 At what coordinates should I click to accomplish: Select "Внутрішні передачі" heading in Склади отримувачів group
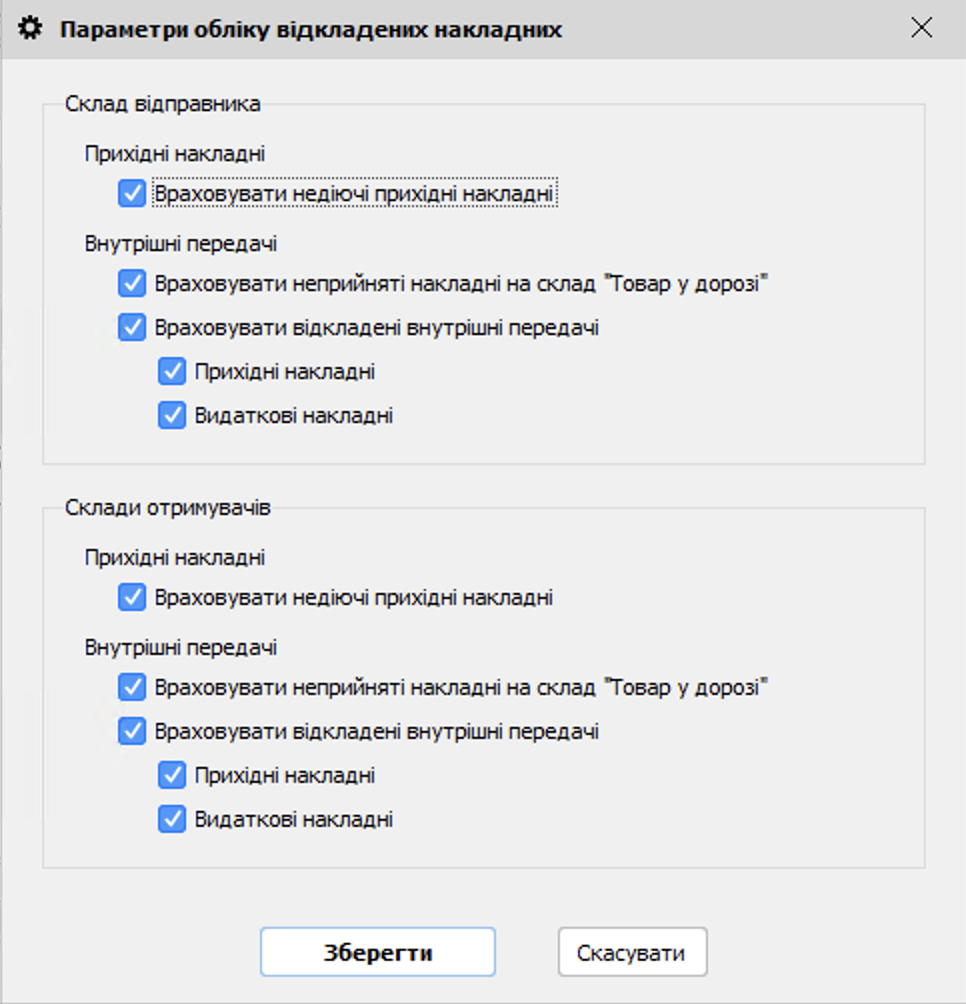click(x=181, y=648)
